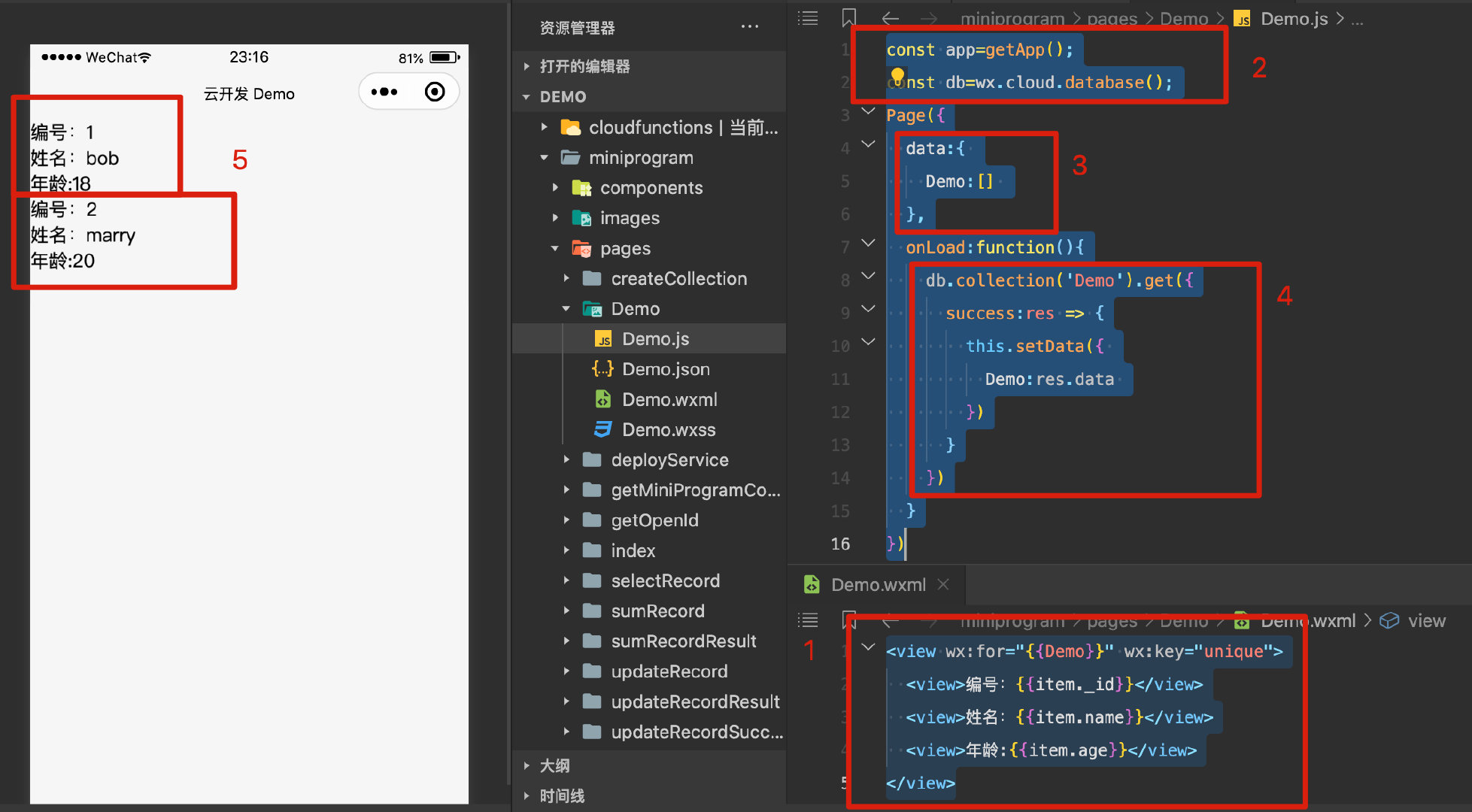1472x812 pixels.
Task: Click the 姓名: marry text in simulator
Action: point(83,235)
